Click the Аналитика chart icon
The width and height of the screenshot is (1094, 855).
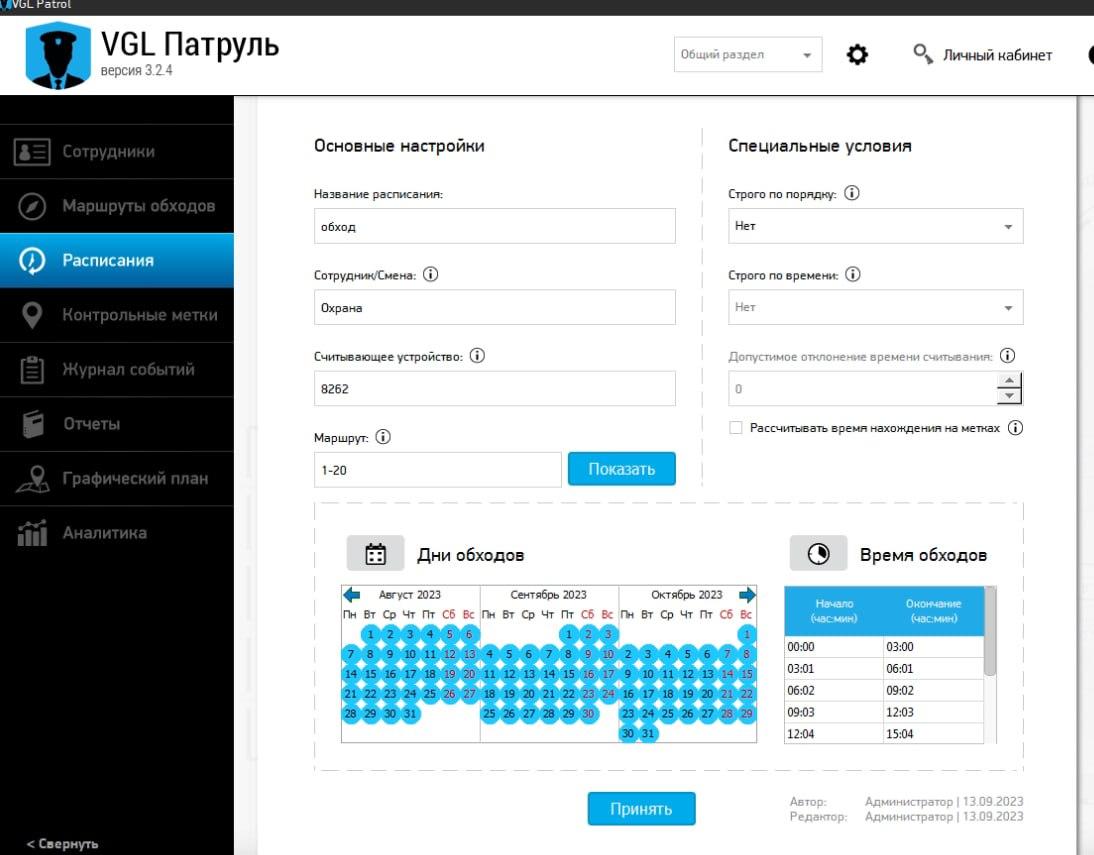pos(32,533)
